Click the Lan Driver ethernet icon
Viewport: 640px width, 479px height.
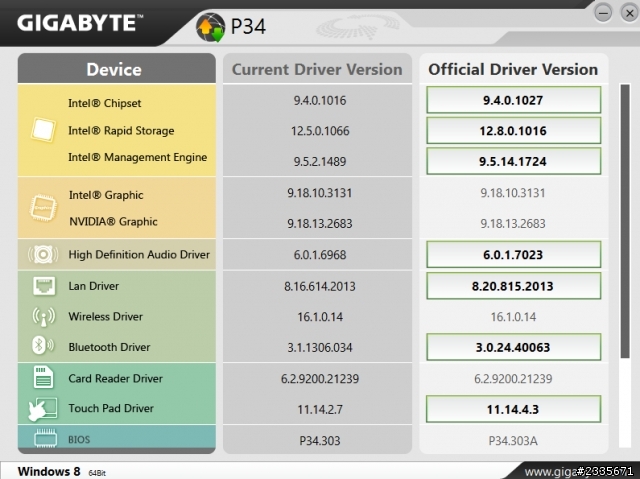click(x=44, y=286)
